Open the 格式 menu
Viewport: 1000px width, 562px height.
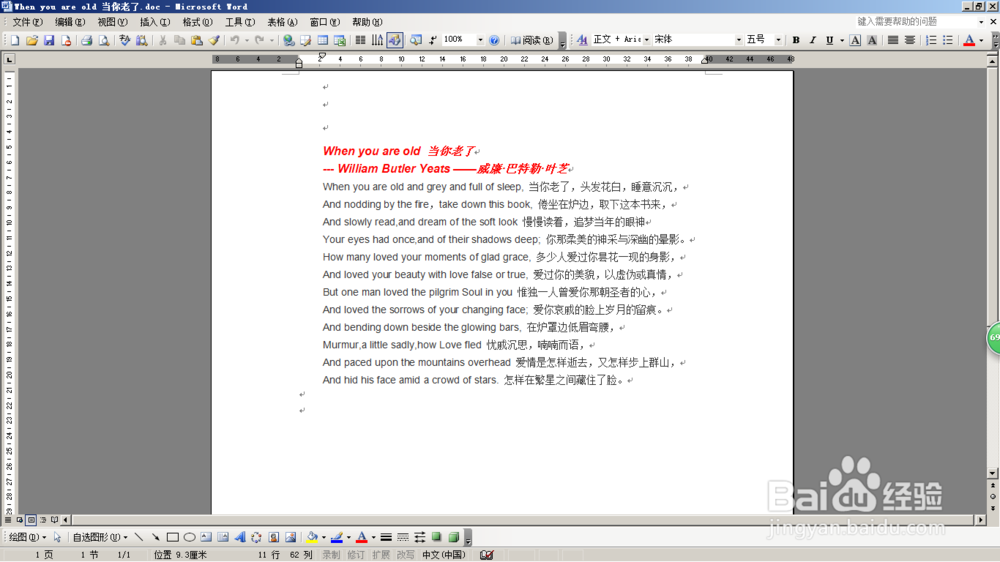[x=197, y=22]
